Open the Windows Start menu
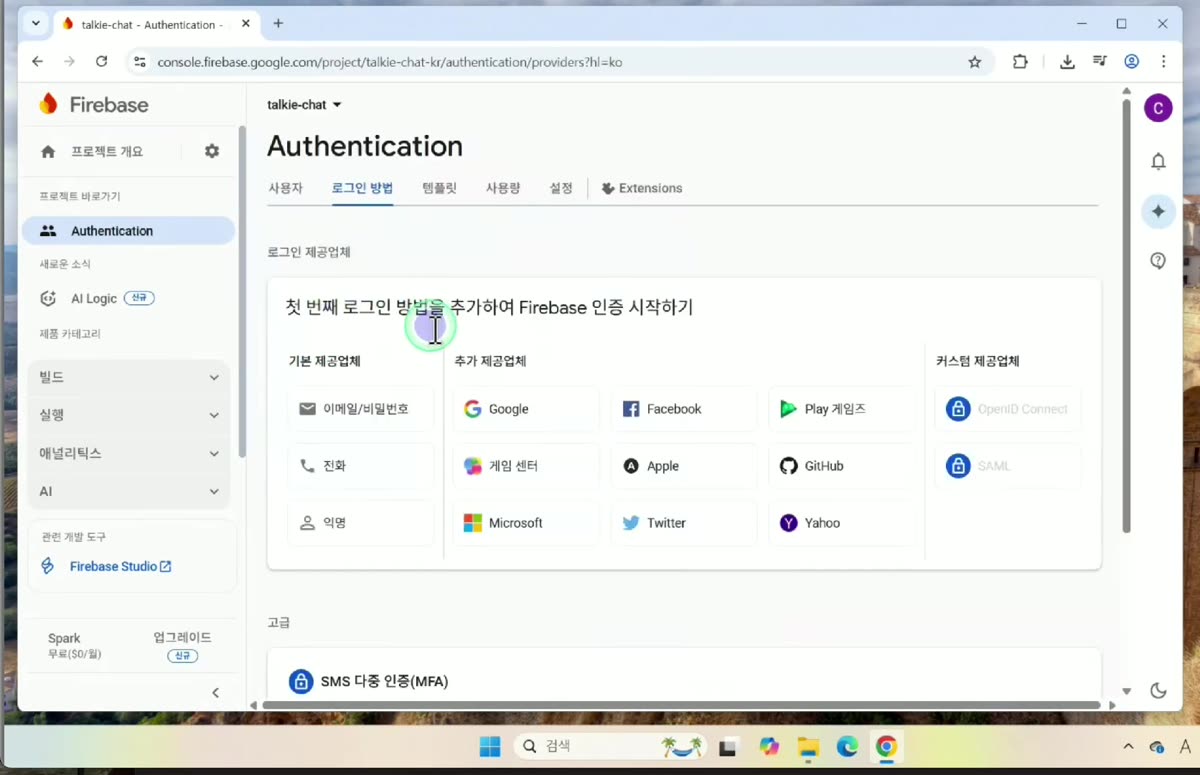This screenshot has height=775, width=1200. [x=490, y=747]
